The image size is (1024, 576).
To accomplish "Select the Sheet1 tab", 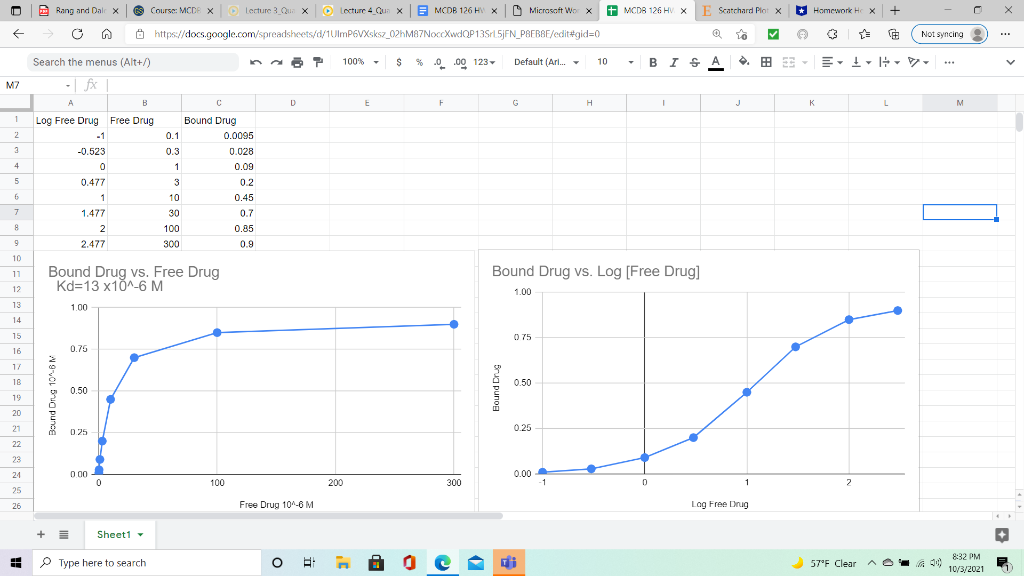I will click(120, 534).
